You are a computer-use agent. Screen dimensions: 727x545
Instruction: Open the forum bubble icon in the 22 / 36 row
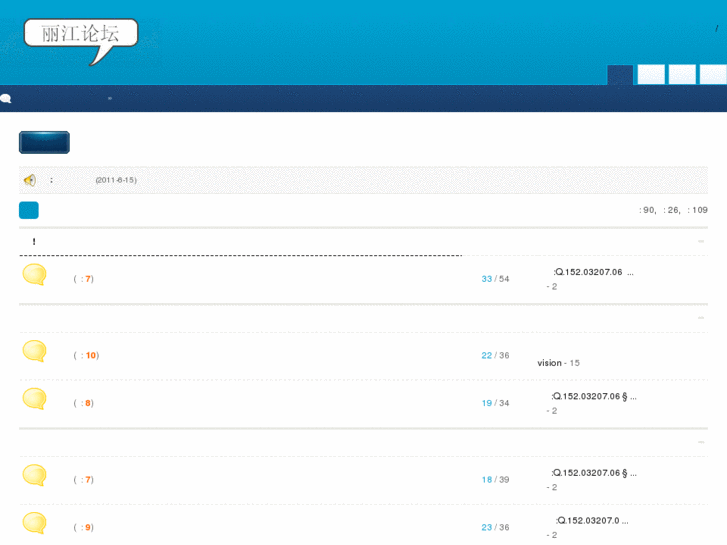tap(35, 351)
